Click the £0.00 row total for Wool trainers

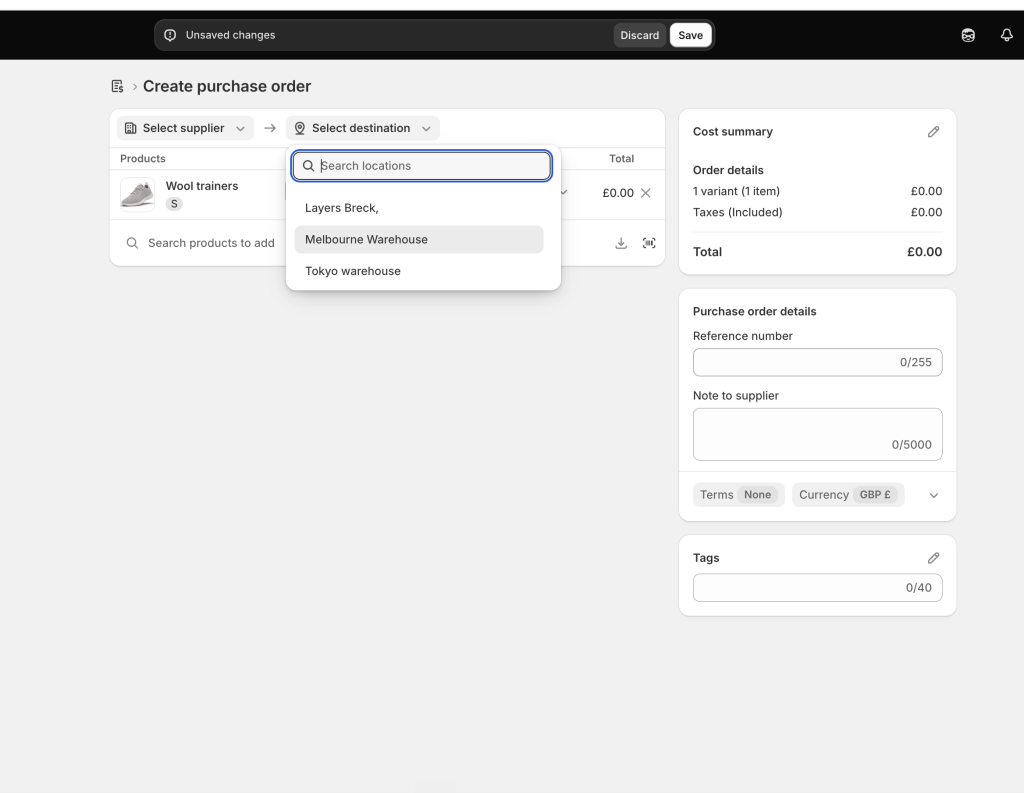(x=618, y=193)
